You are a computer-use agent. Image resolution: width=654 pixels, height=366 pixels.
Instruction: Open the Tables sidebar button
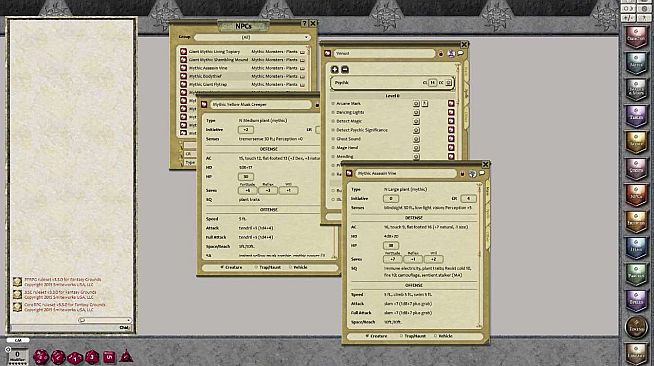[636, 116]
